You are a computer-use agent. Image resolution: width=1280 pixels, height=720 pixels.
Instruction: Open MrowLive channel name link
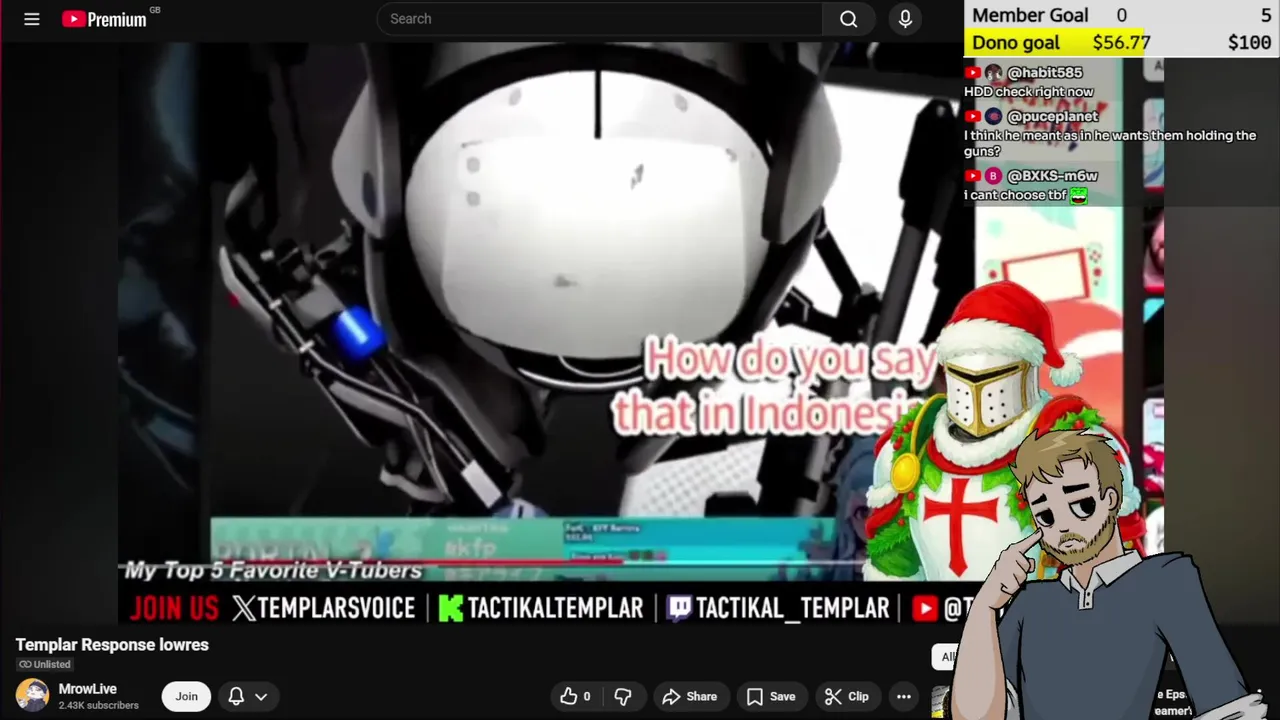tap(88, 689)
